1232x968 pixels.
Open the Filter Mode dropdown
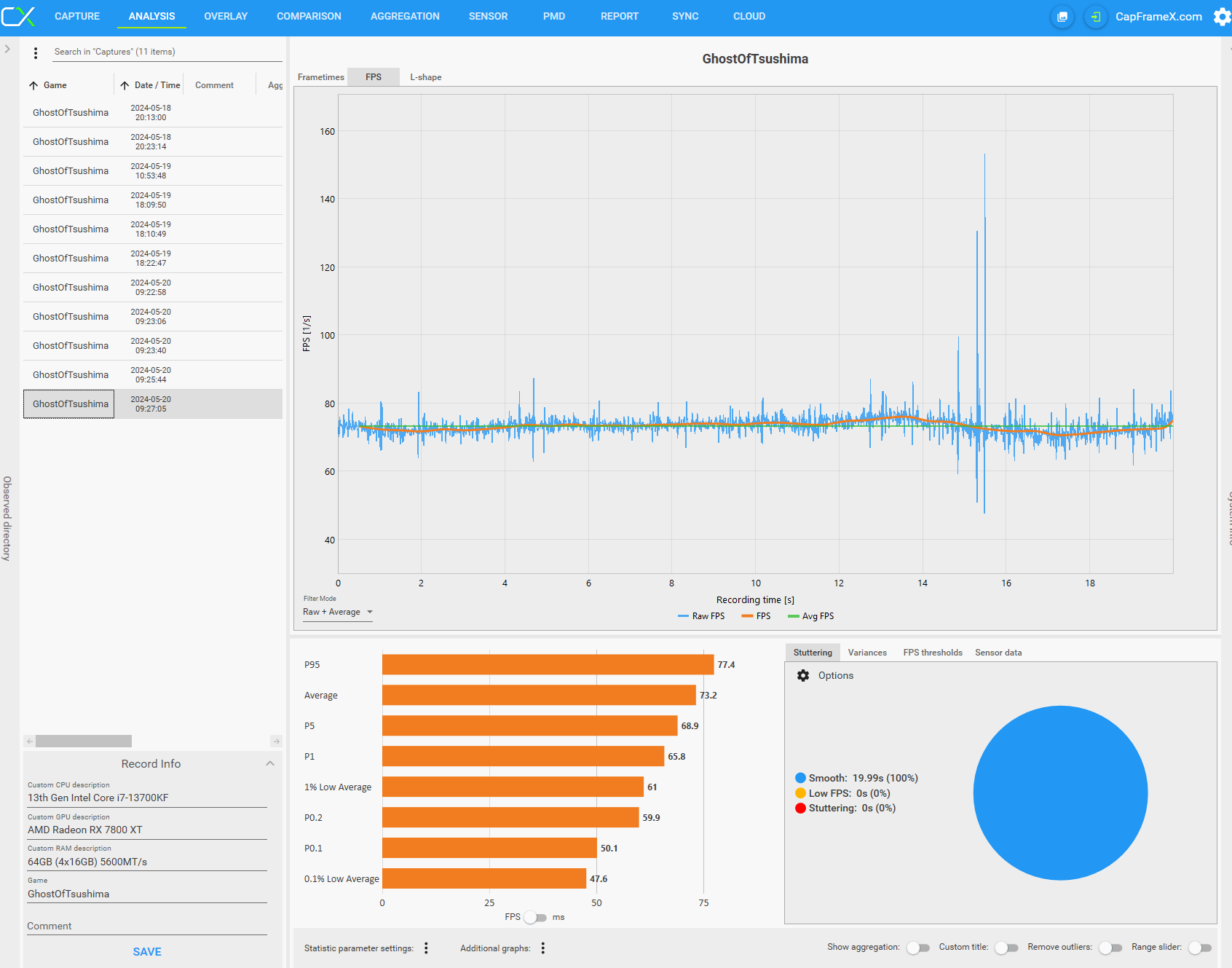(x=338, y=612)
